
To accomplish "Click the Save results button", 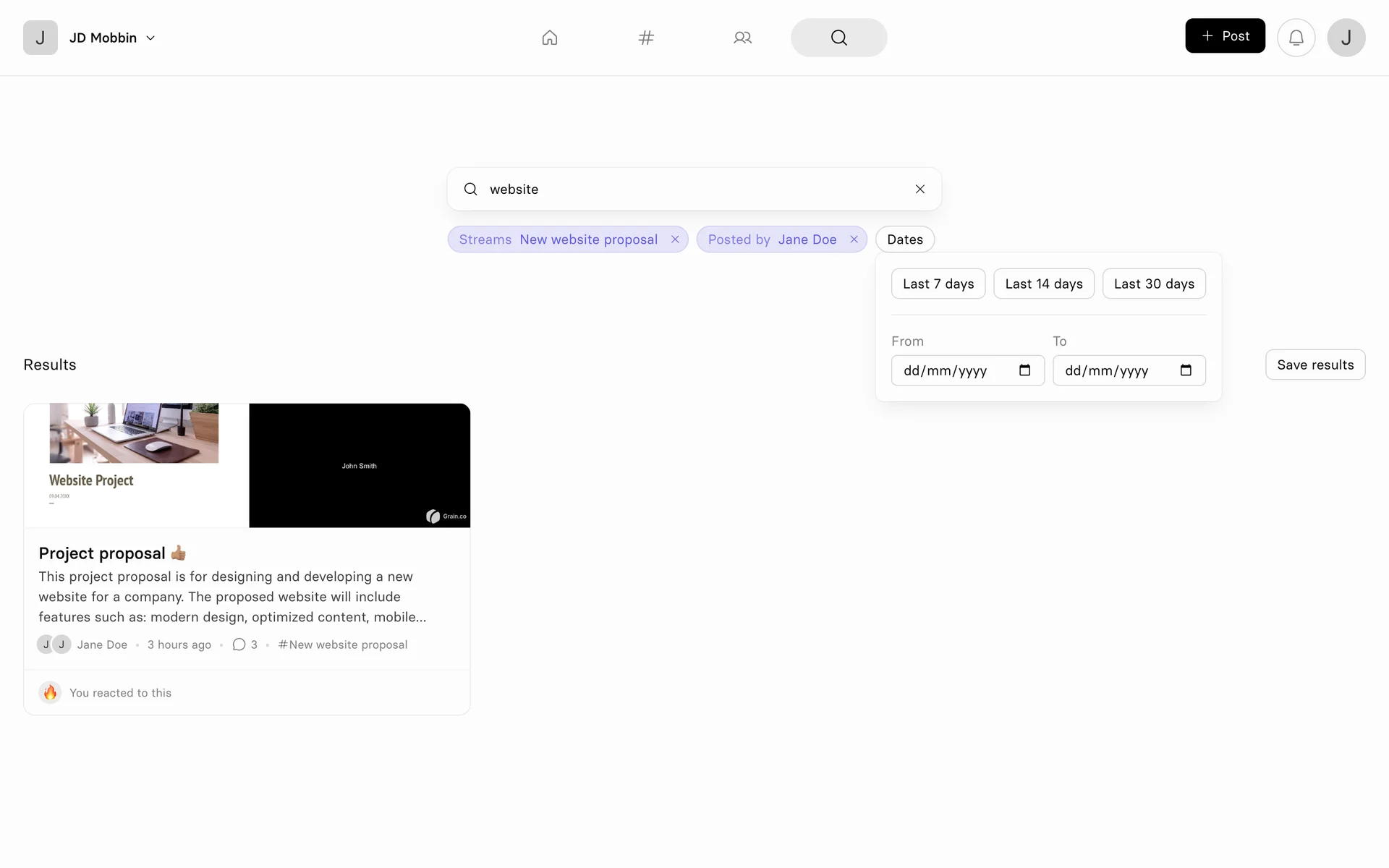I will pos(1314,365).
